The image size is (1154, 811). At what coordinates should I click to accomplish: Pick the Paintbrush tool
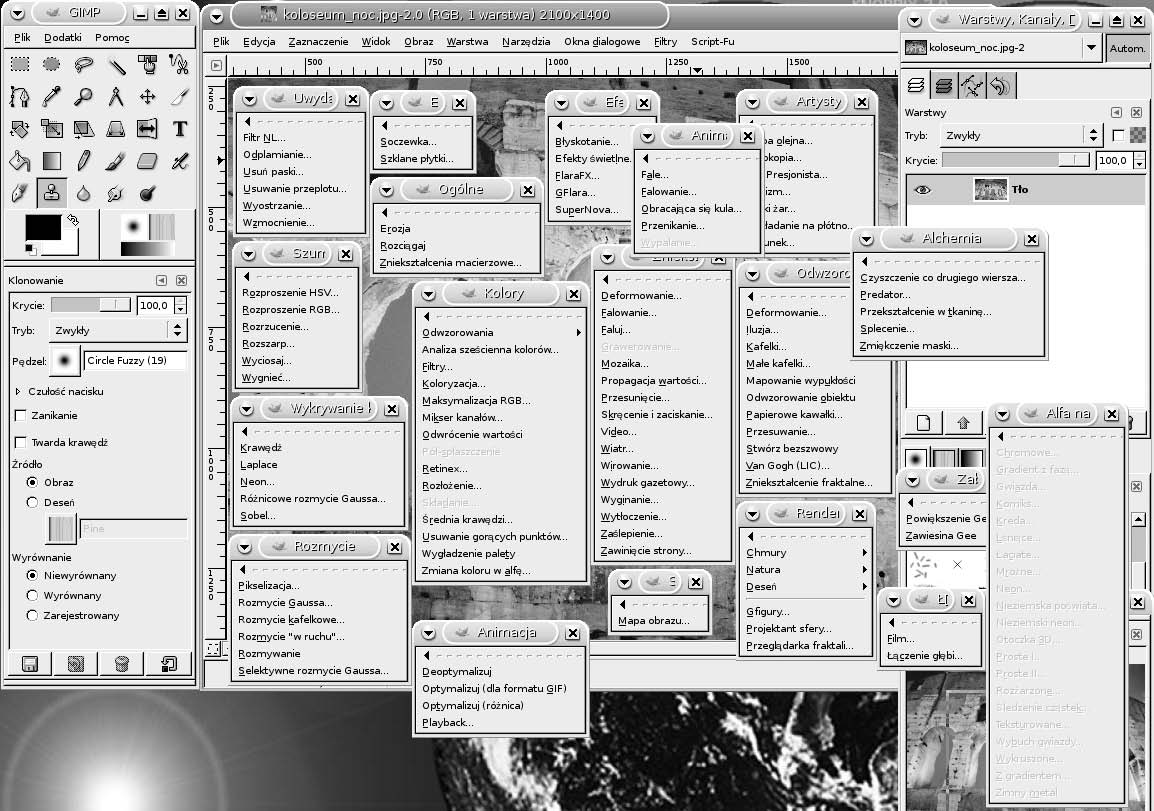116,160
